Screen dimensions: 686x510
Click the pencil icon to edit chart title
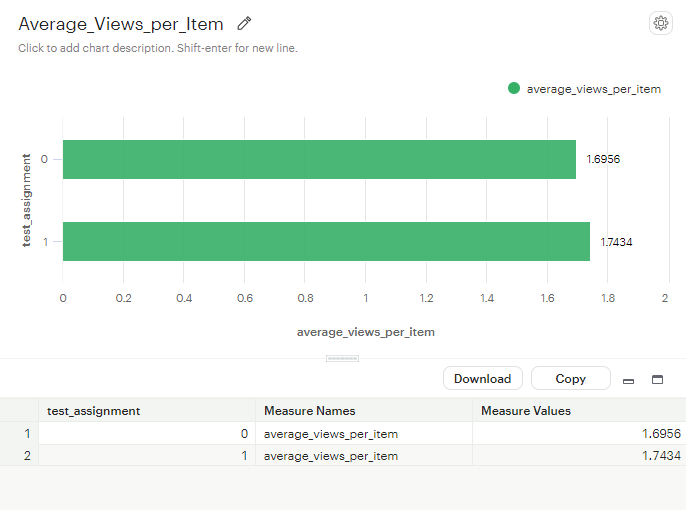coord(244,23)
